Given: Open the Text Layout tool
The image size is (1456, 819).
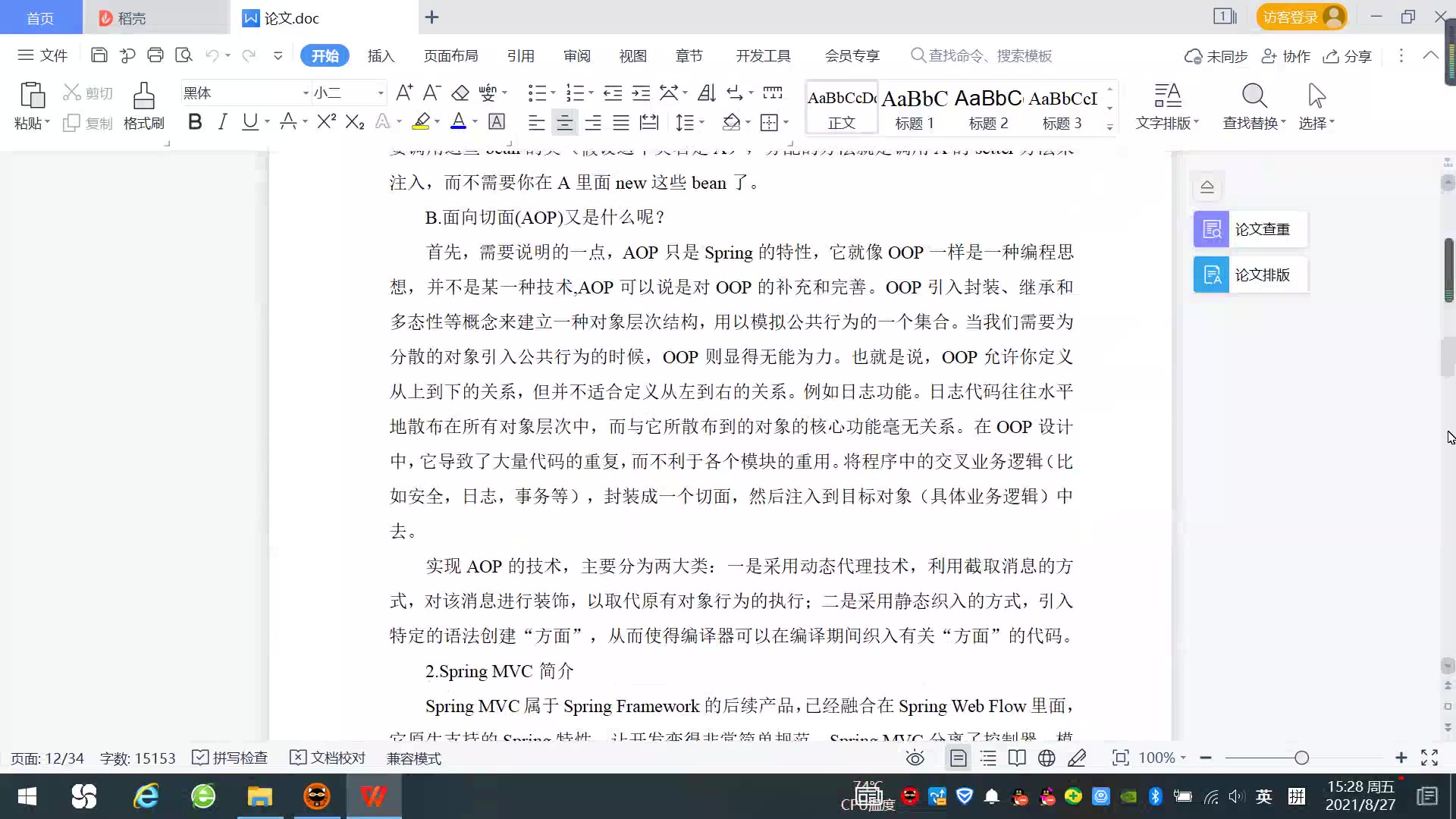Looking at the screenshot, I should [x=1168, y=96].
